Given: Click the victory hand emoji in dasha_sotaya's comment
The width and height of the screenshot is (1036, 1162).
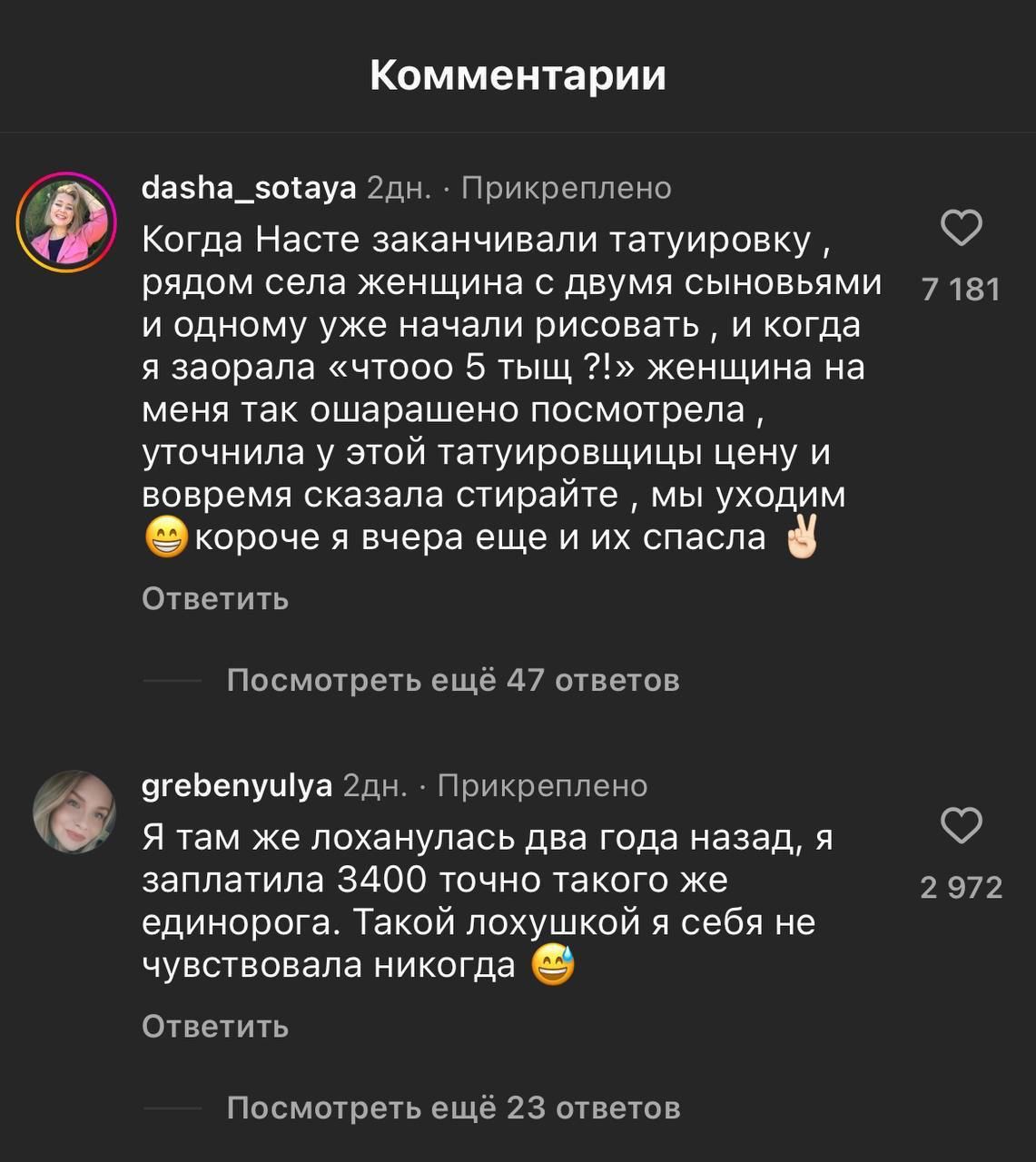Looking at the screenshot, I should pyautogui.click(x=802, y=537).
